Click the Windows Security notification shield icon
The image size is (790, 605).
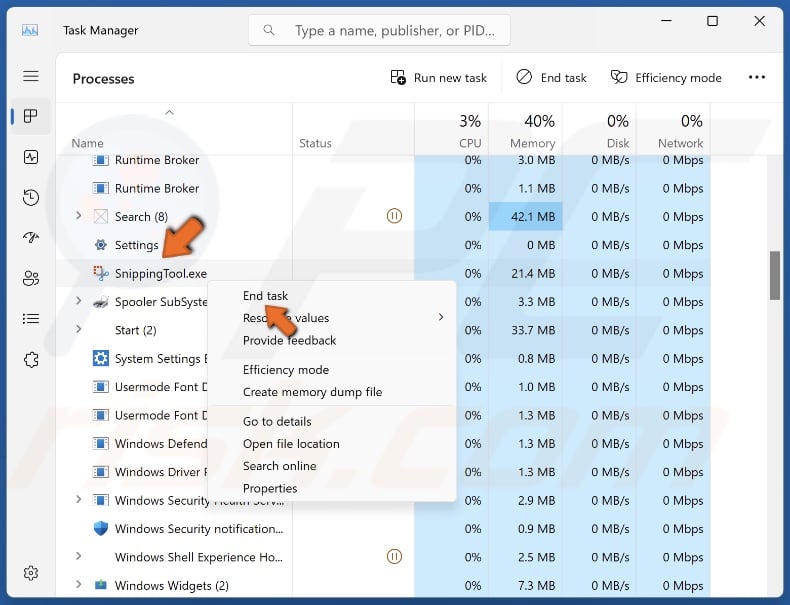tap(101, 528)
